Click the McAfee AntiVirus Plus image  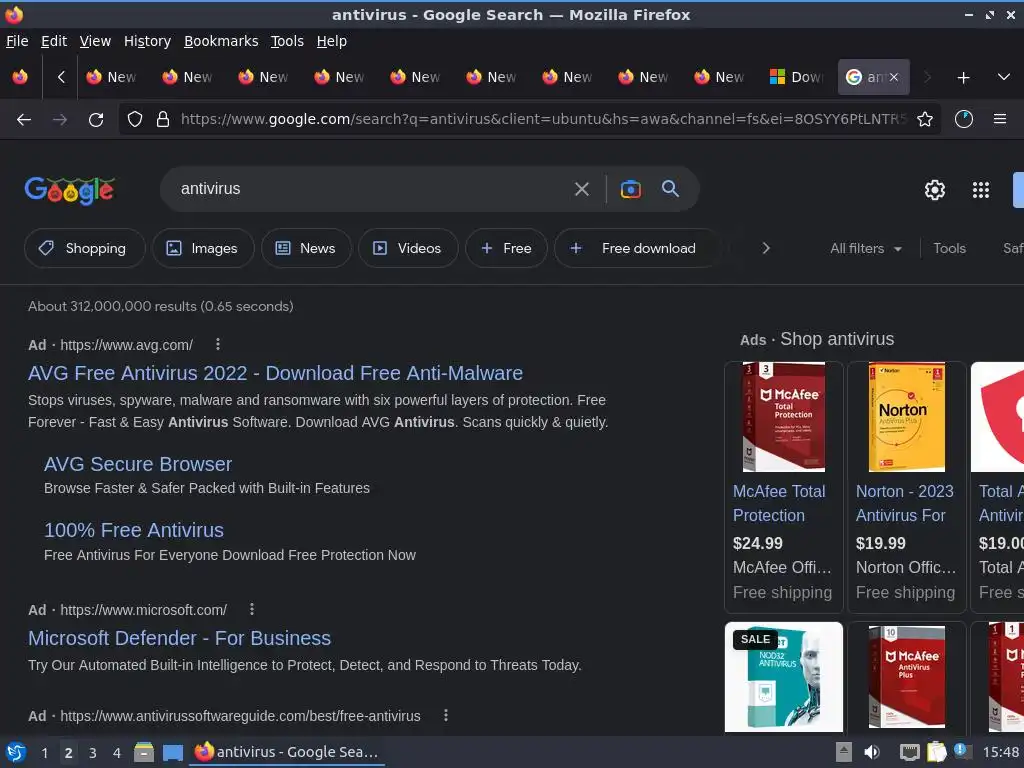[x=906, y=677]
